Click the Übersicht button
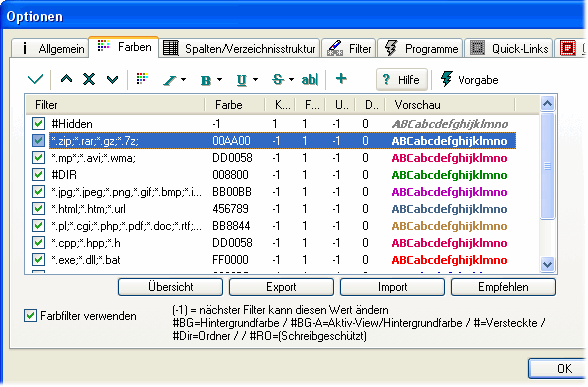 pyautogui.click(x=170, y=287)
